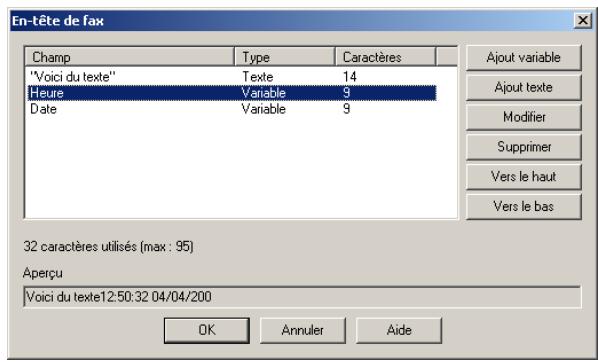The height and width of the screenshot is (362, 598).
Task: Click the Annuler button
Action: click(302, 330)
